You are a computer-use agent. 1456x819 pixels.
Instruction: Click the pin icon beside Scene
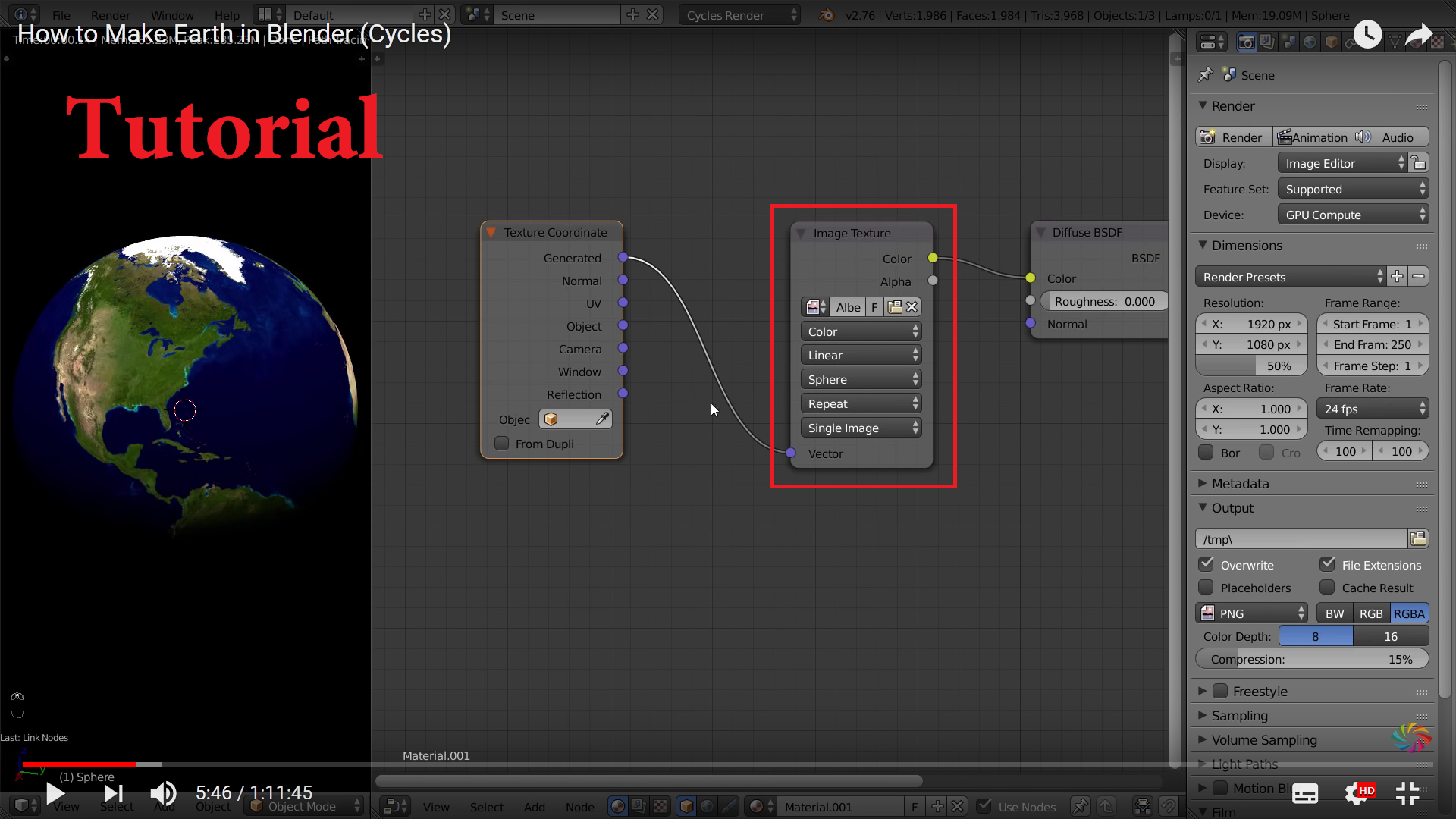click(1205, 75)
